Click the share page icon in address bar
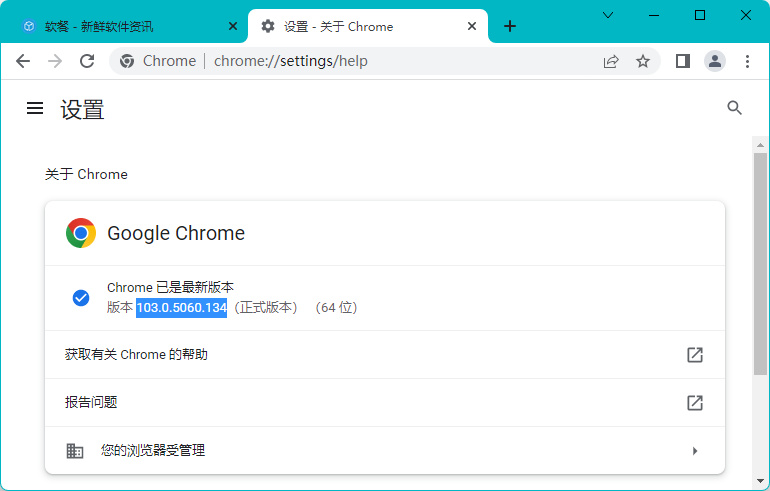 611,61
